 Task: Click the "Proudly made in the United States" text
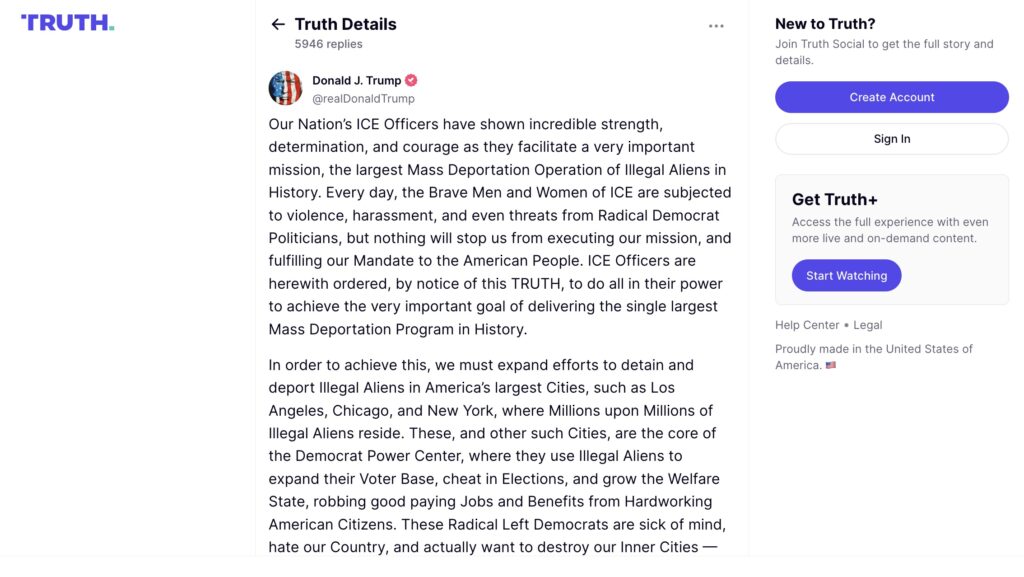873,349
